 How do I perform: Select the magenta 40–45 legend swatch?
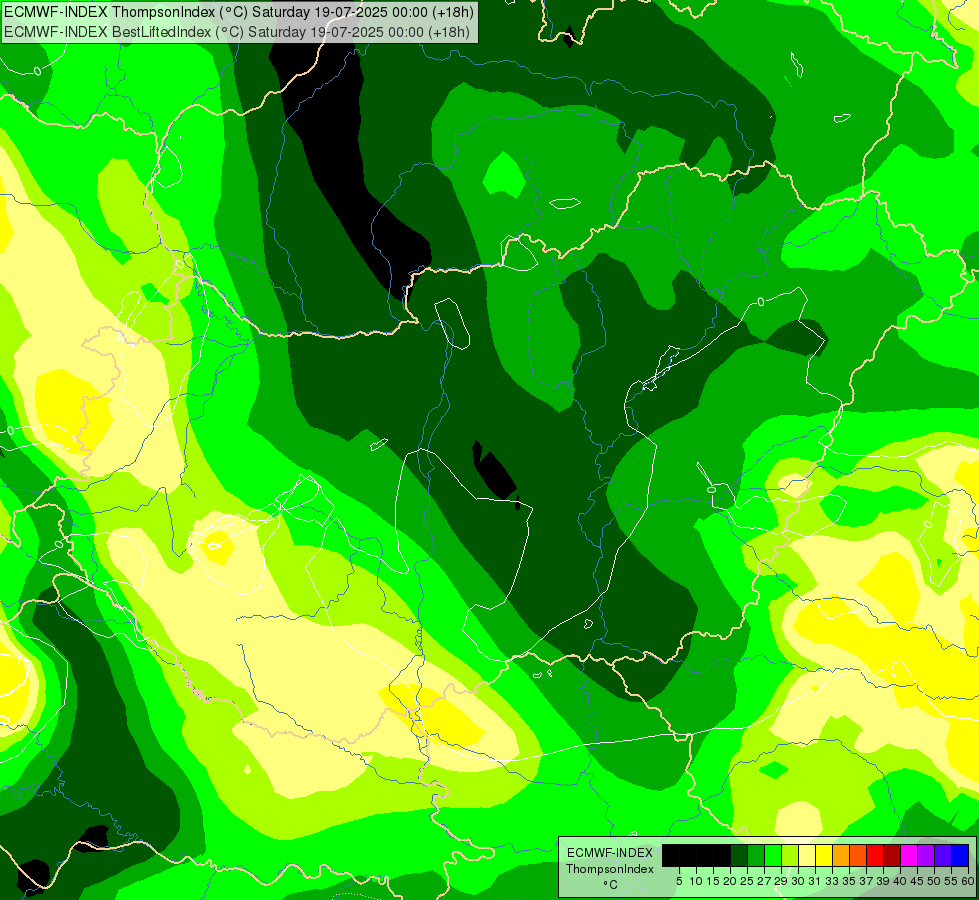[x=909, y=856]
